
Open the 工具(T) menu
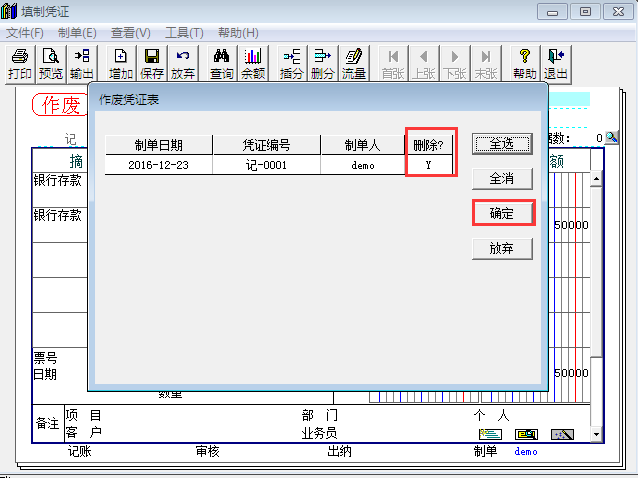click(184, 33)
